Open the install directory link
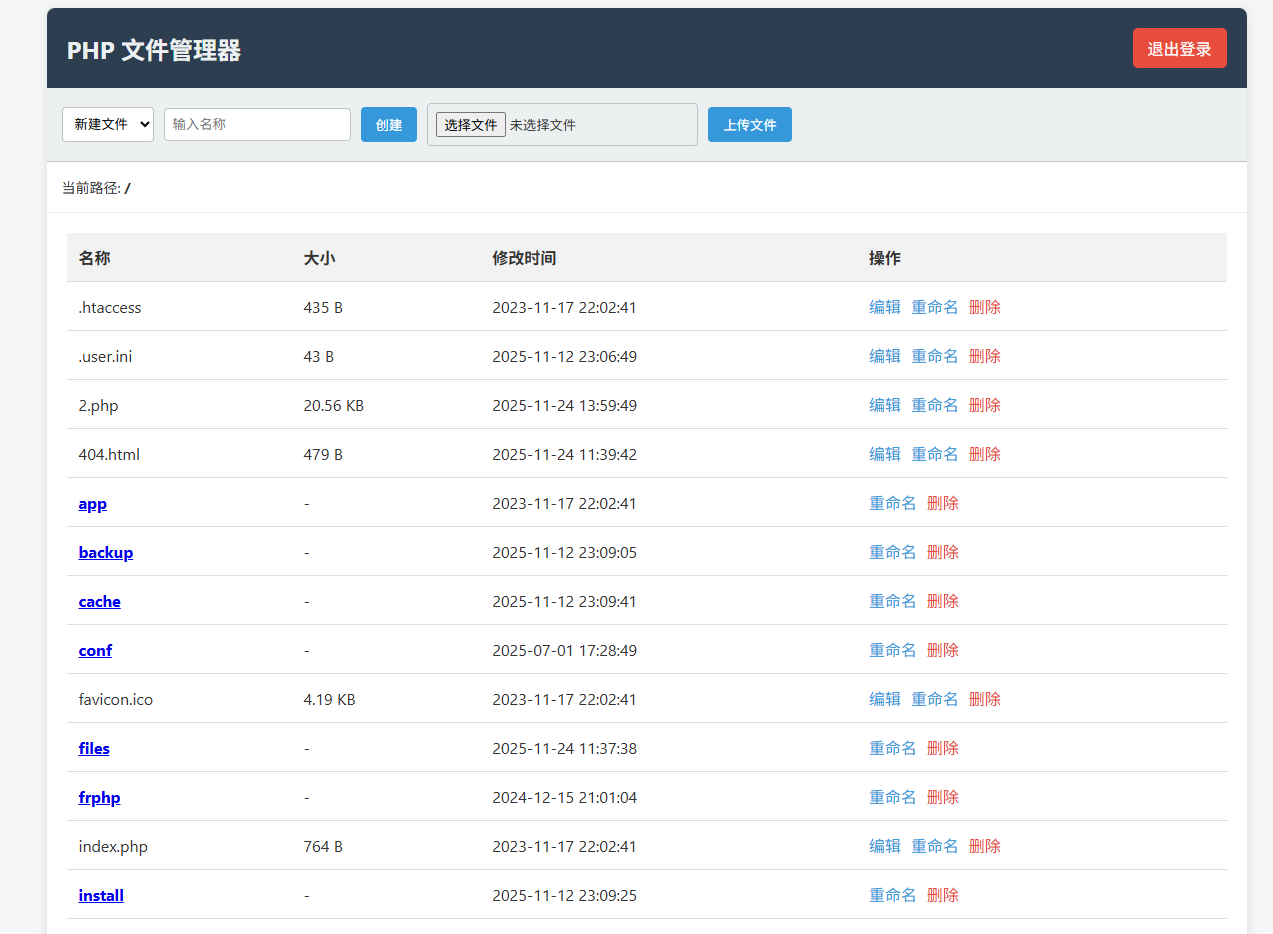The image size is (1273, 934). coord(101,896)
